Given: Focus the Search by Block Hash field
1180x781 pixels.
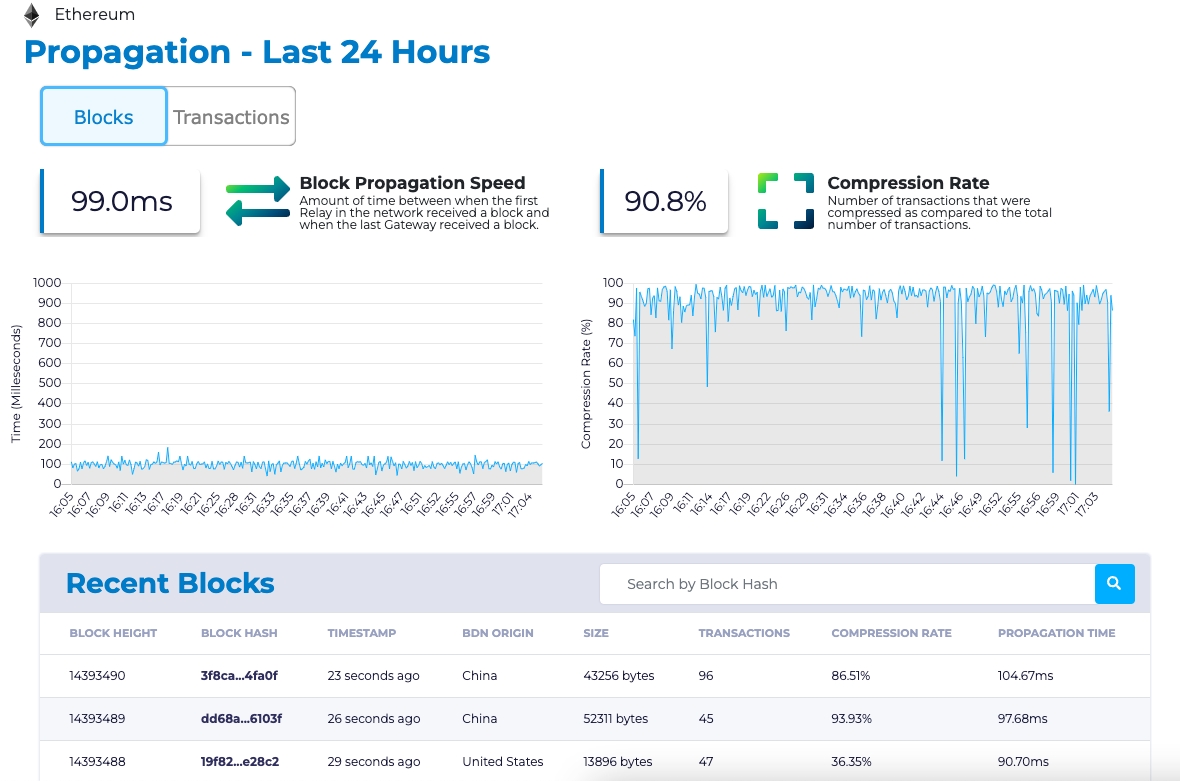Looking at the screenshot, I should 846,584.
